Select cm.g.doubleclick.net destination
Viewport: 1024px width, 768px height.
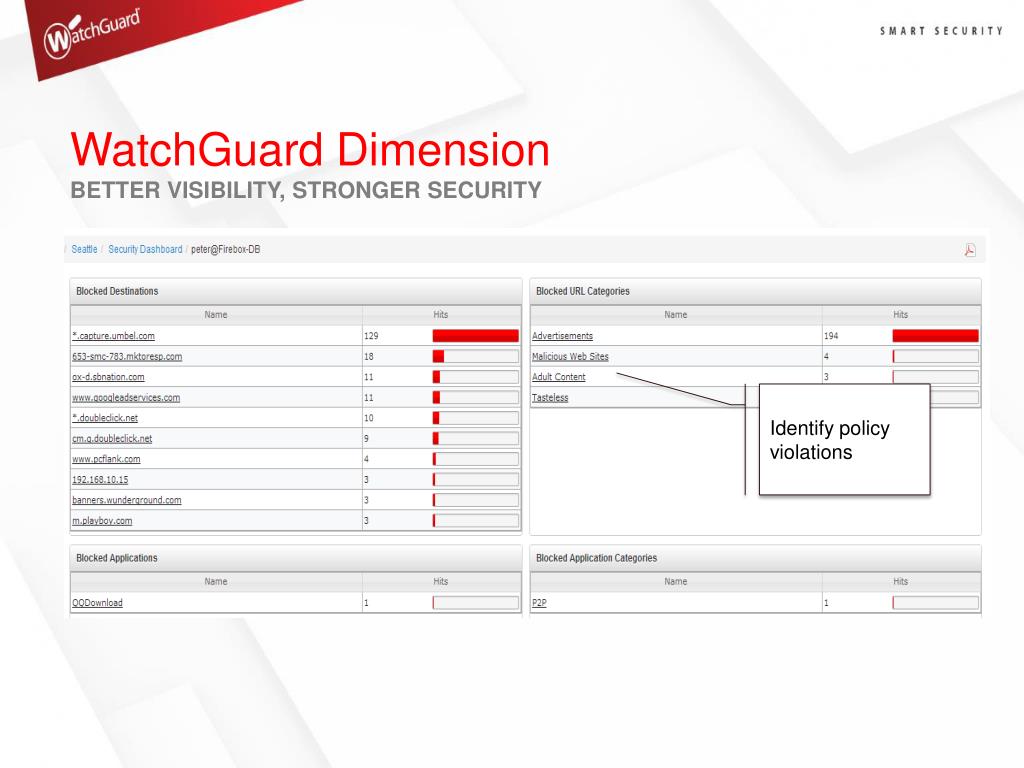(112, 439)
